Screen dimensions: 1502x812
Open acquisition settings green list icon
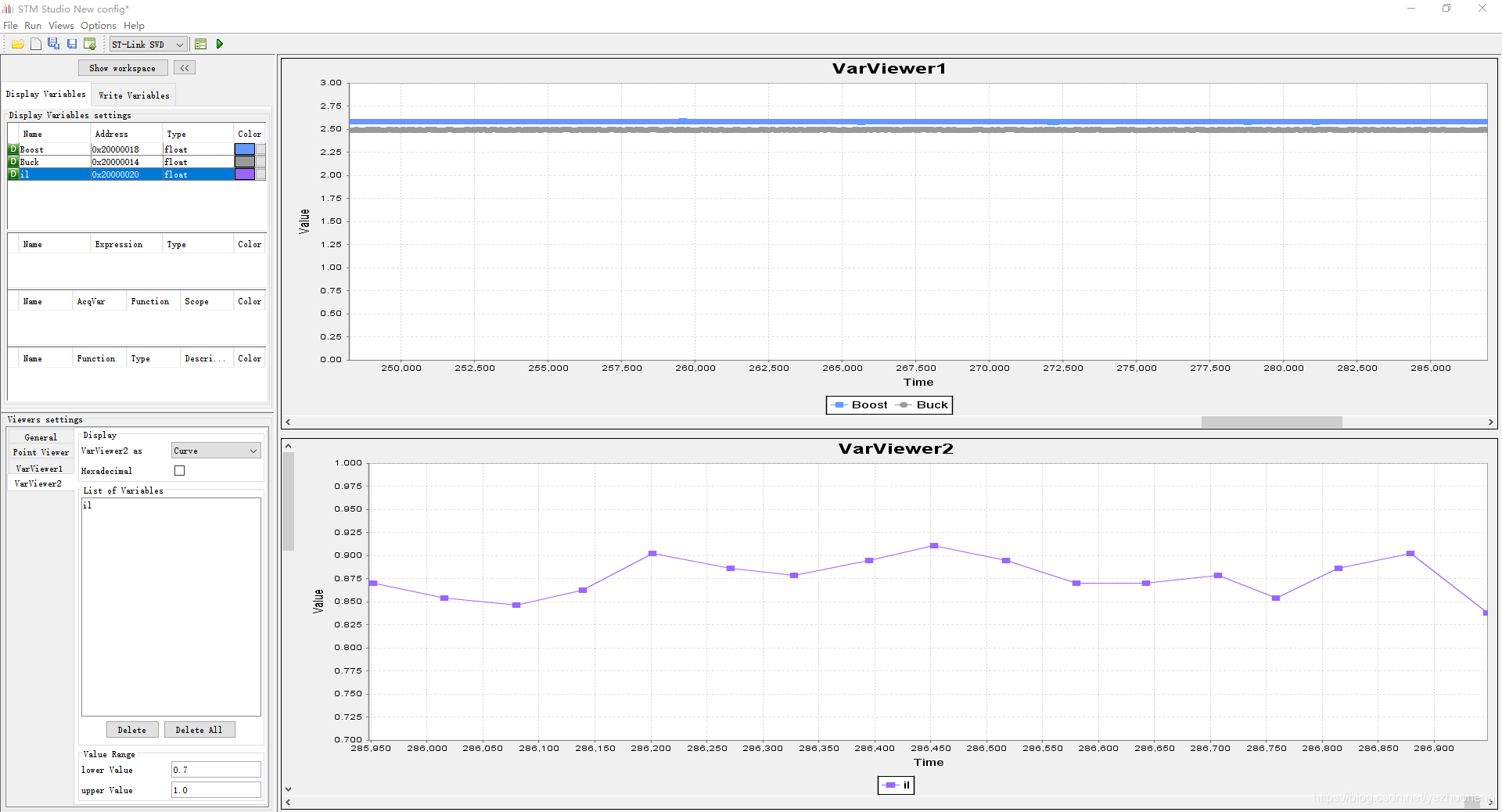[201, 44]
